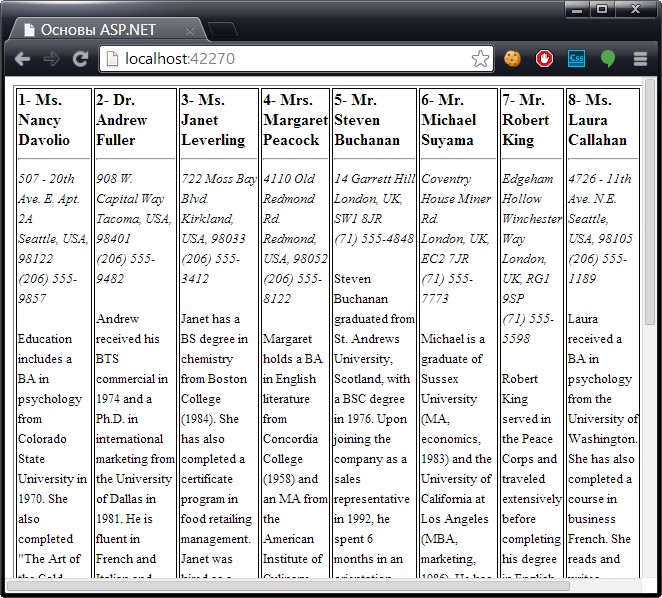Click address "507 - 20th Ave. E. Apt. 2A"
Image resolution: width=662 pixels, height=598 pixels.
[49, 198]
